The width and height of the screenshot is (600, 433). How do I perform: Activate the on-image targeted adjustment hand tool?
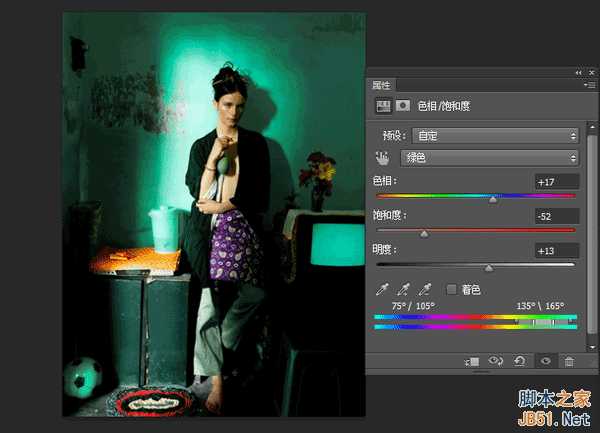coord(381,157)
